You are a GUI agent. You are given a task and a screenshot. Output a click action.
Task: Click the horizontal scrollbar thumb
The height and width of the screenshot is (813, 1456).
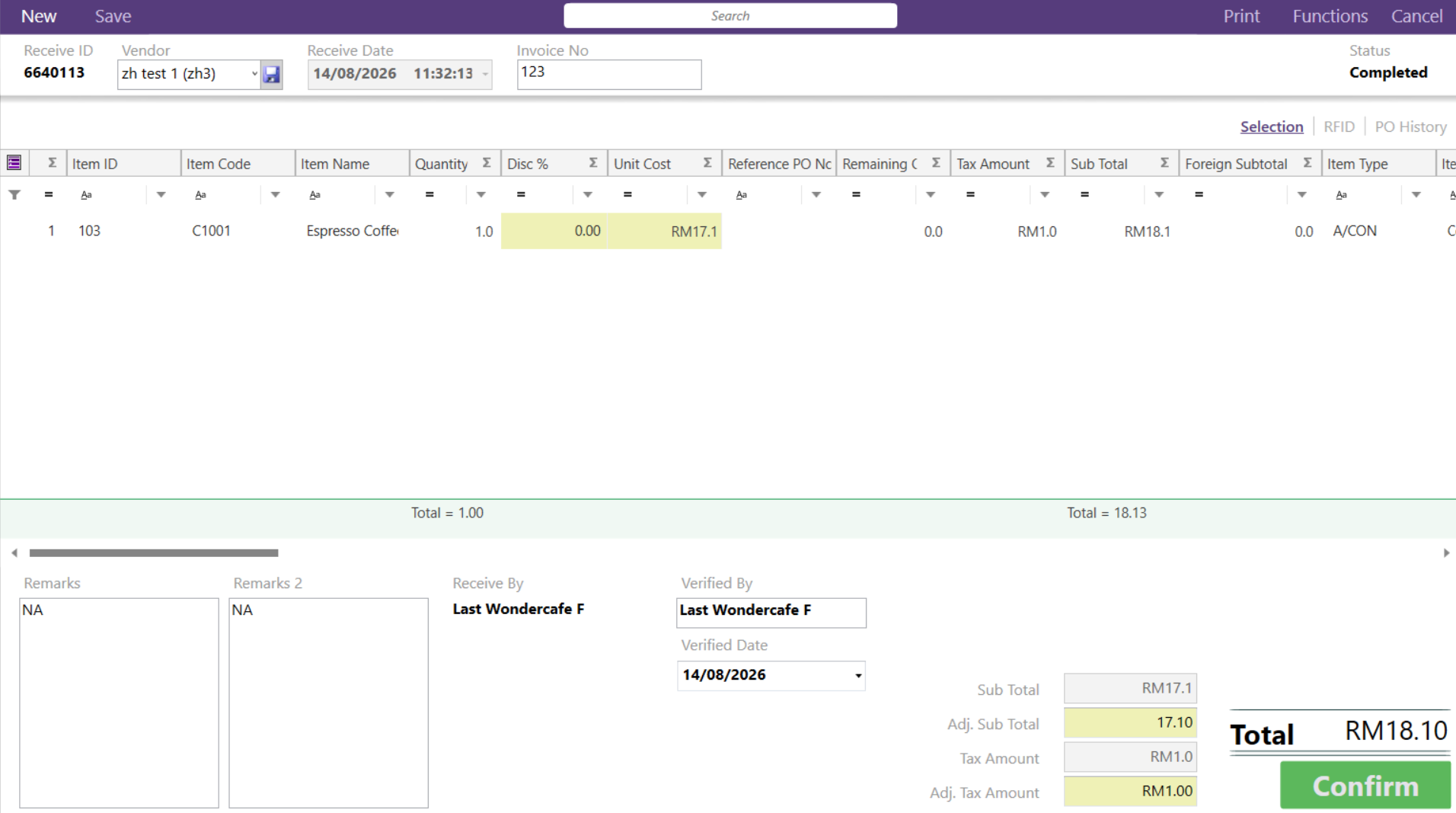click(x=154, y=552)
